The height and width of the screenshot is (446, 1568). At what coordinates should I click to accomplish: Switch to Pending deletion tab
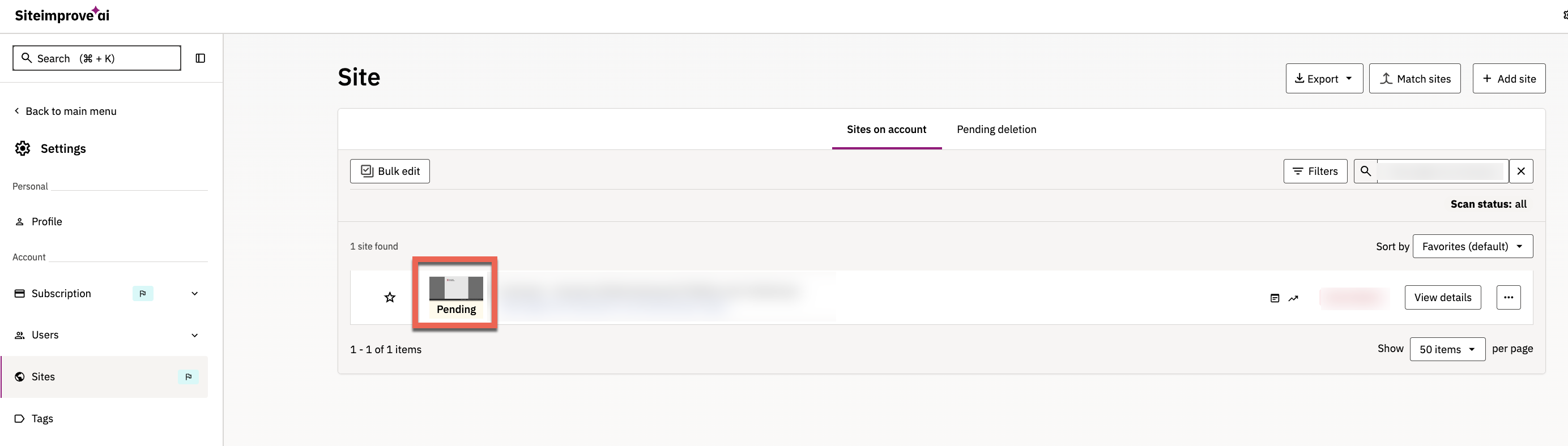(x=996, y=130)
